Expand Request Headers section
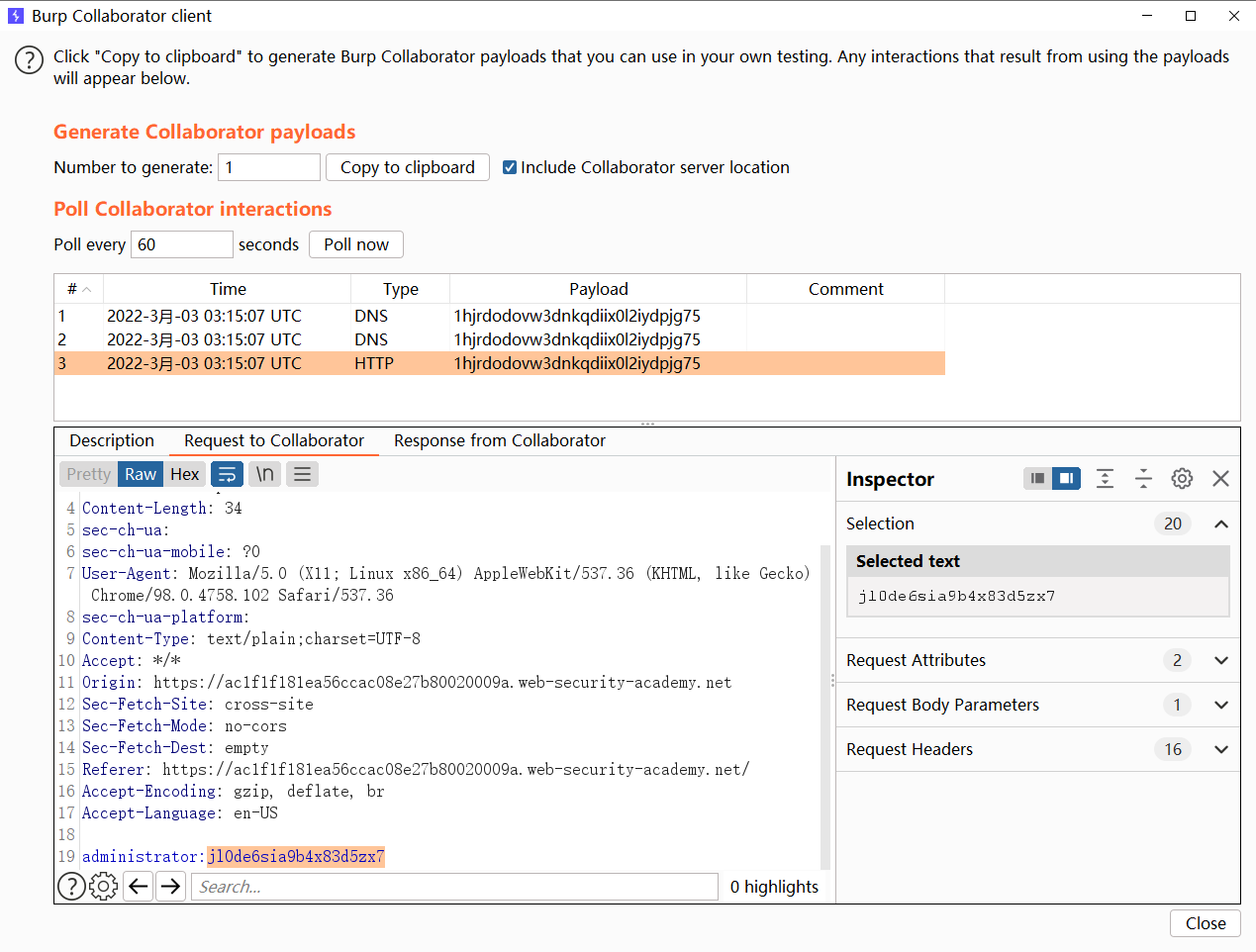Screen dimensions: 1256x952 (1220, 749)
